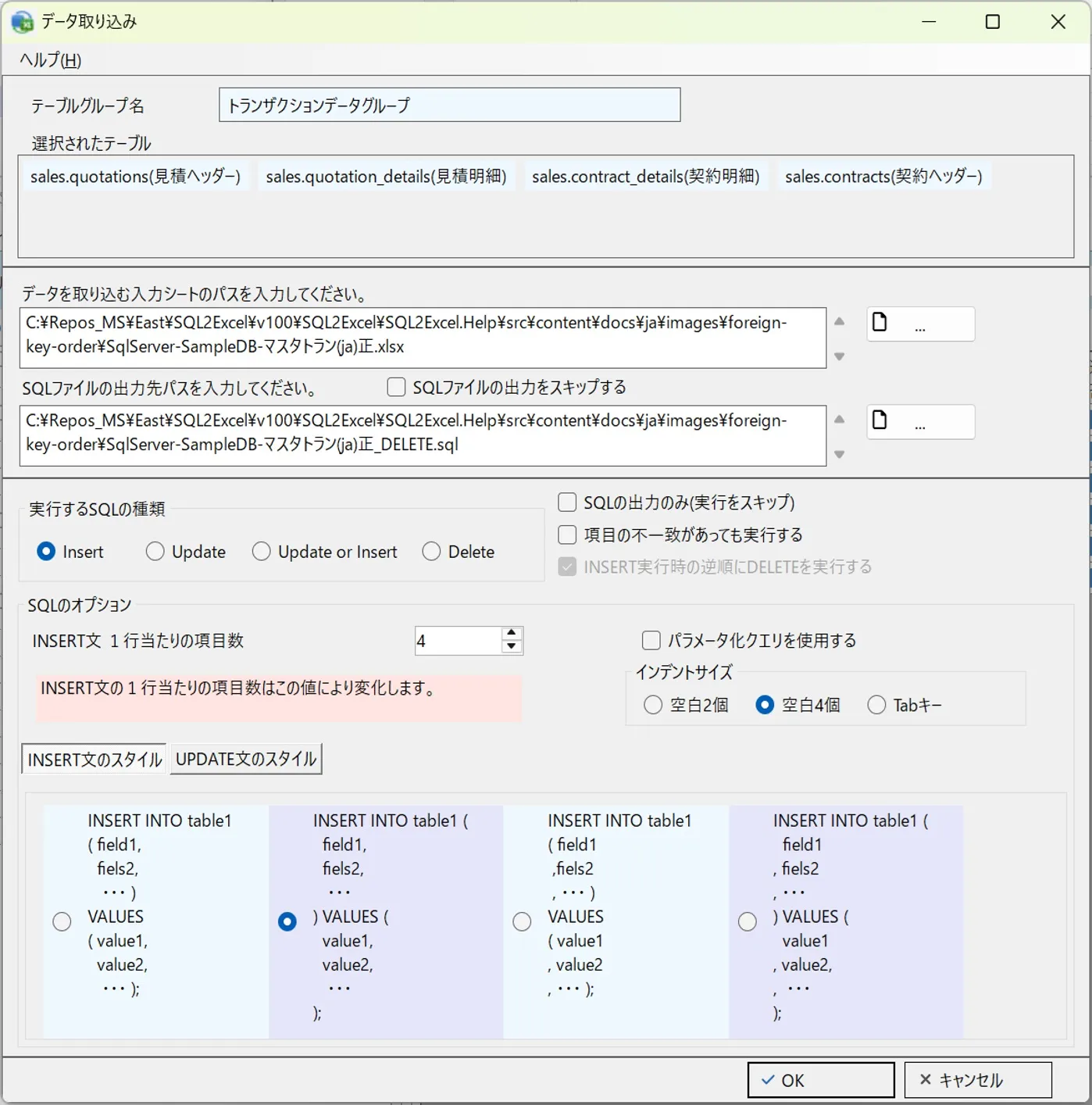This screenshot has height=1105, width=1092.
Task: Tick '項目の不一致があっても実行する' checkbox
Action: click(567, 535)
